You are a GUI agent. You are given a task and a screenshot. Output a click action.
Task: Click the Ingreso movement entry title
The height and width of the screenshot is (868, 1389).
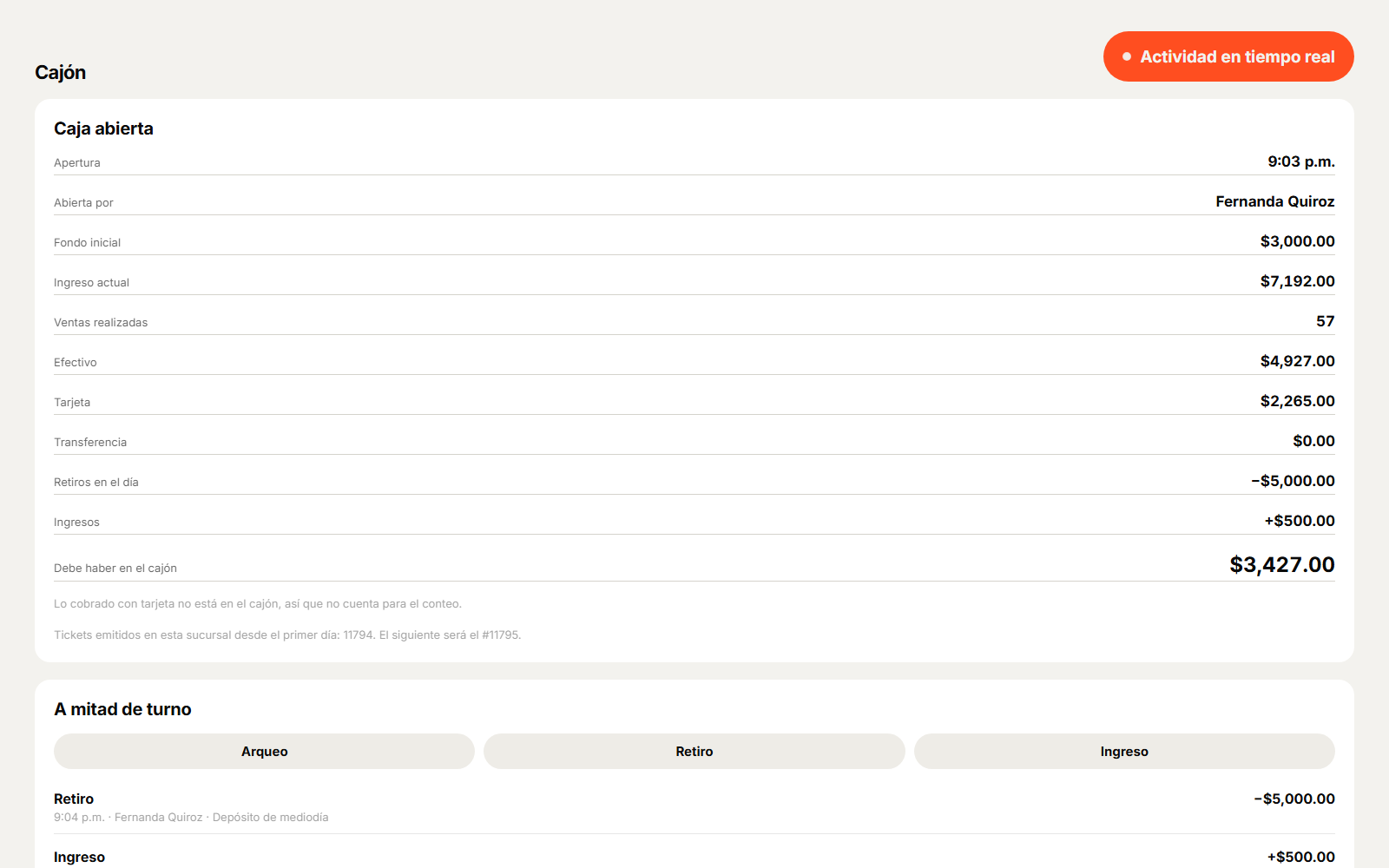(x=79, y=858)
